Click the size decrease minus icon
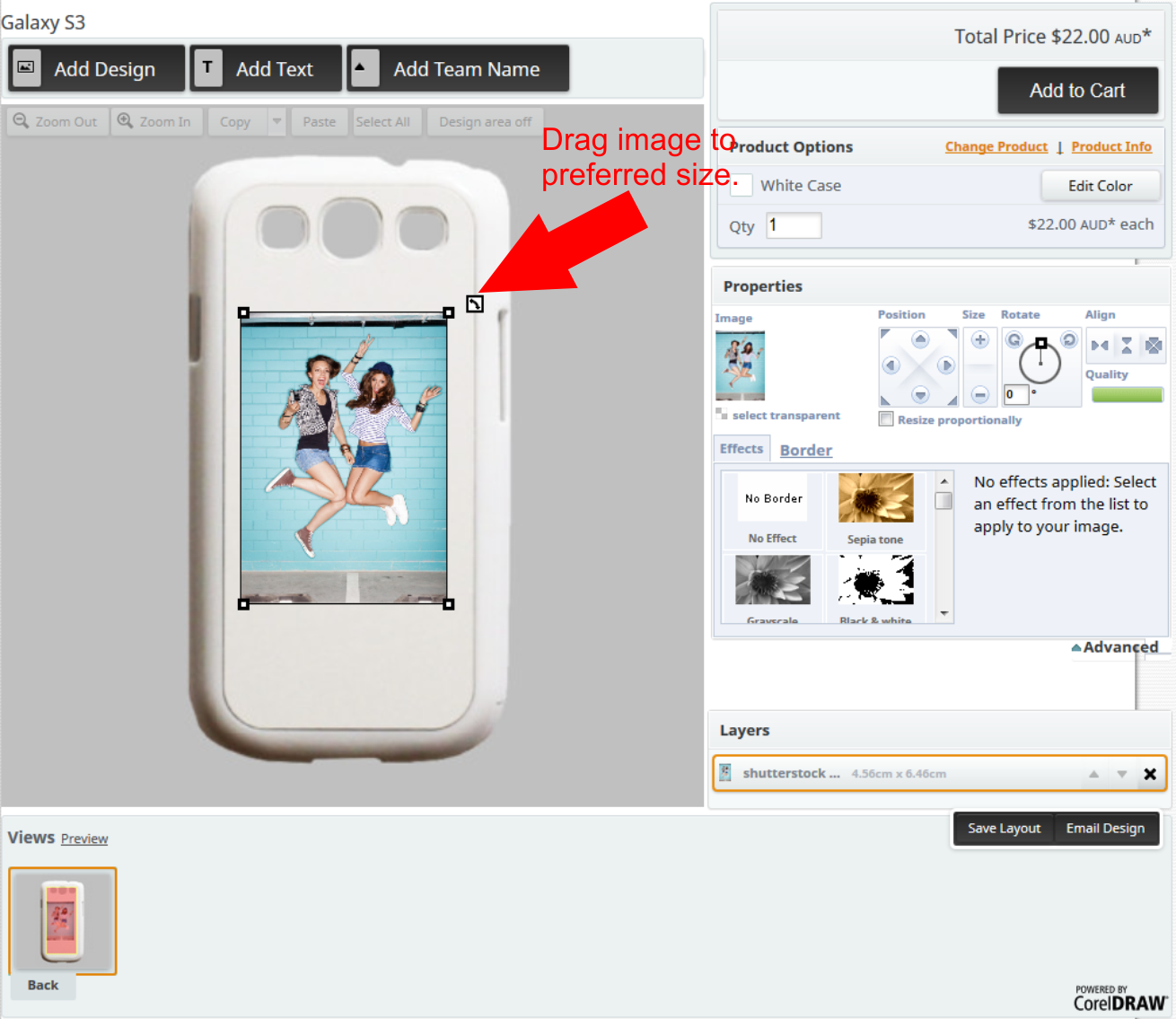1176x1019 pixels. click(980, 394)
